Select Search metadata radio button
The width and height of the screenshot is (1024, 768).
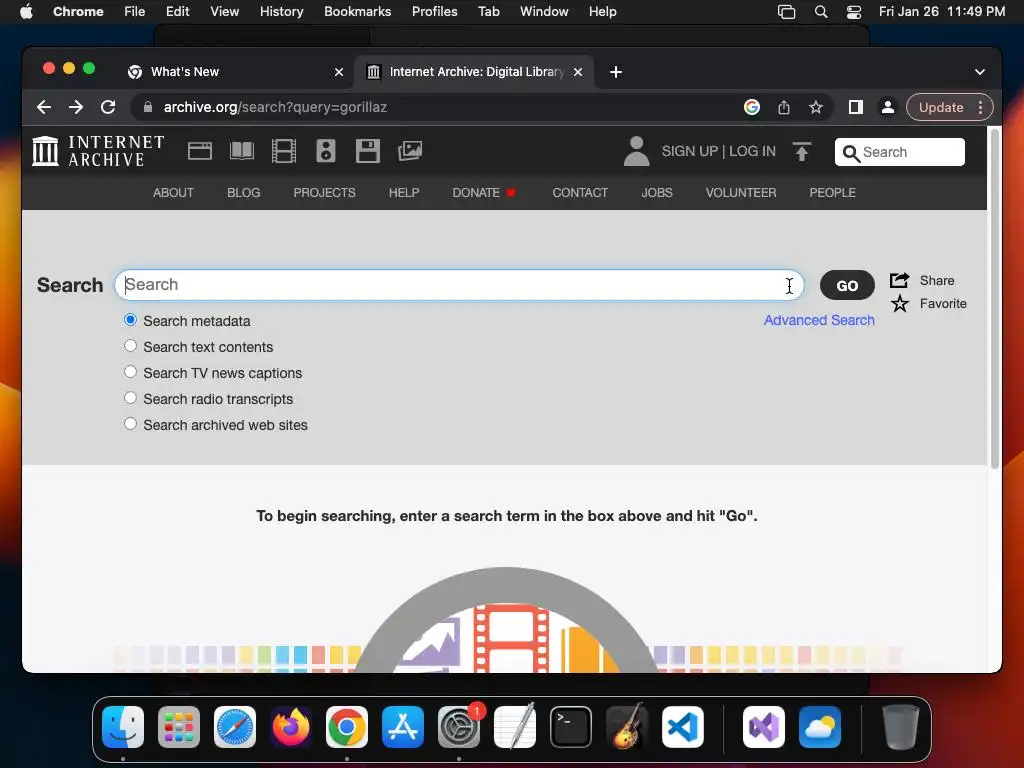131,320
